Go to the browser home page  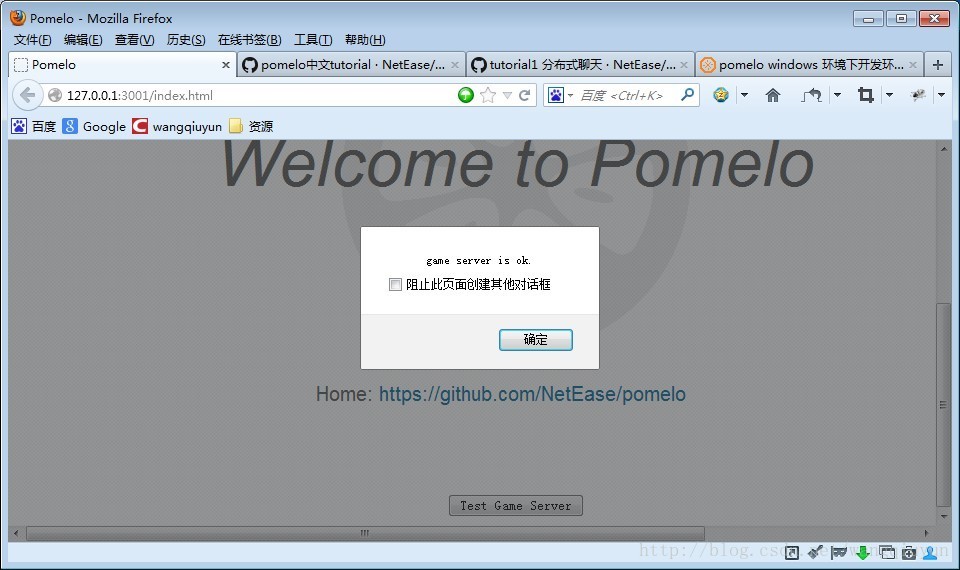point(773,95)
